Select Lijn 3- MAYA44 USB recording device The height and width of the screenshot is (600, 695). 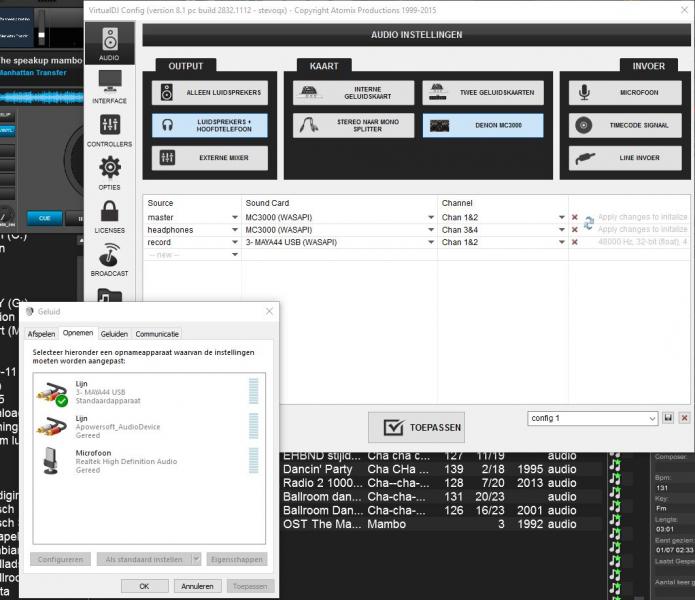149,392
